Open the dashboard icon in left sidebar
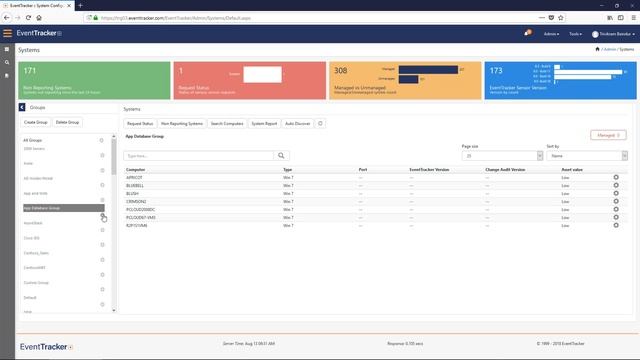640x360 pixels. coord(7,49)
